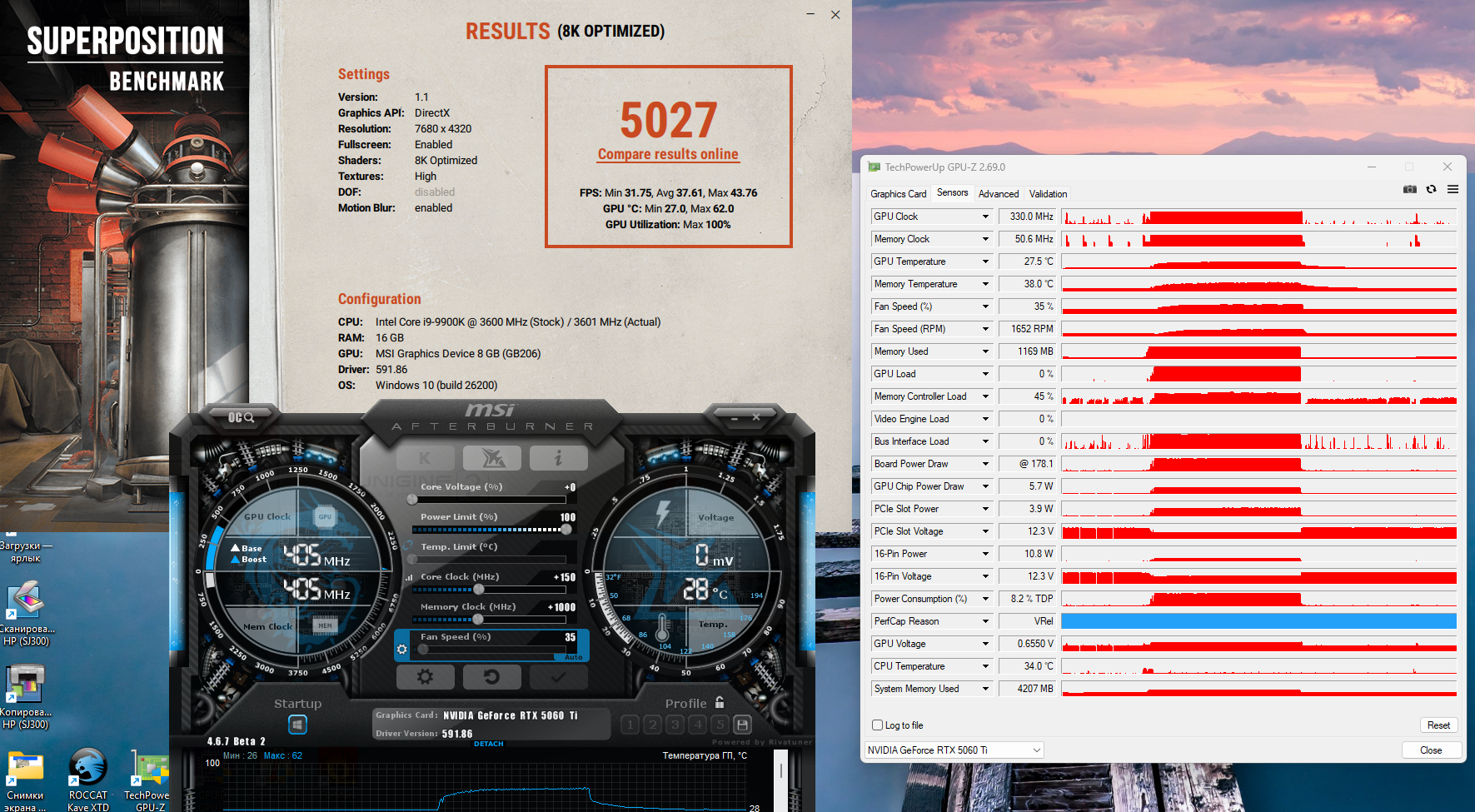
Task: Open fan speed settings gear icon
Action: click(x=402, y=649)
